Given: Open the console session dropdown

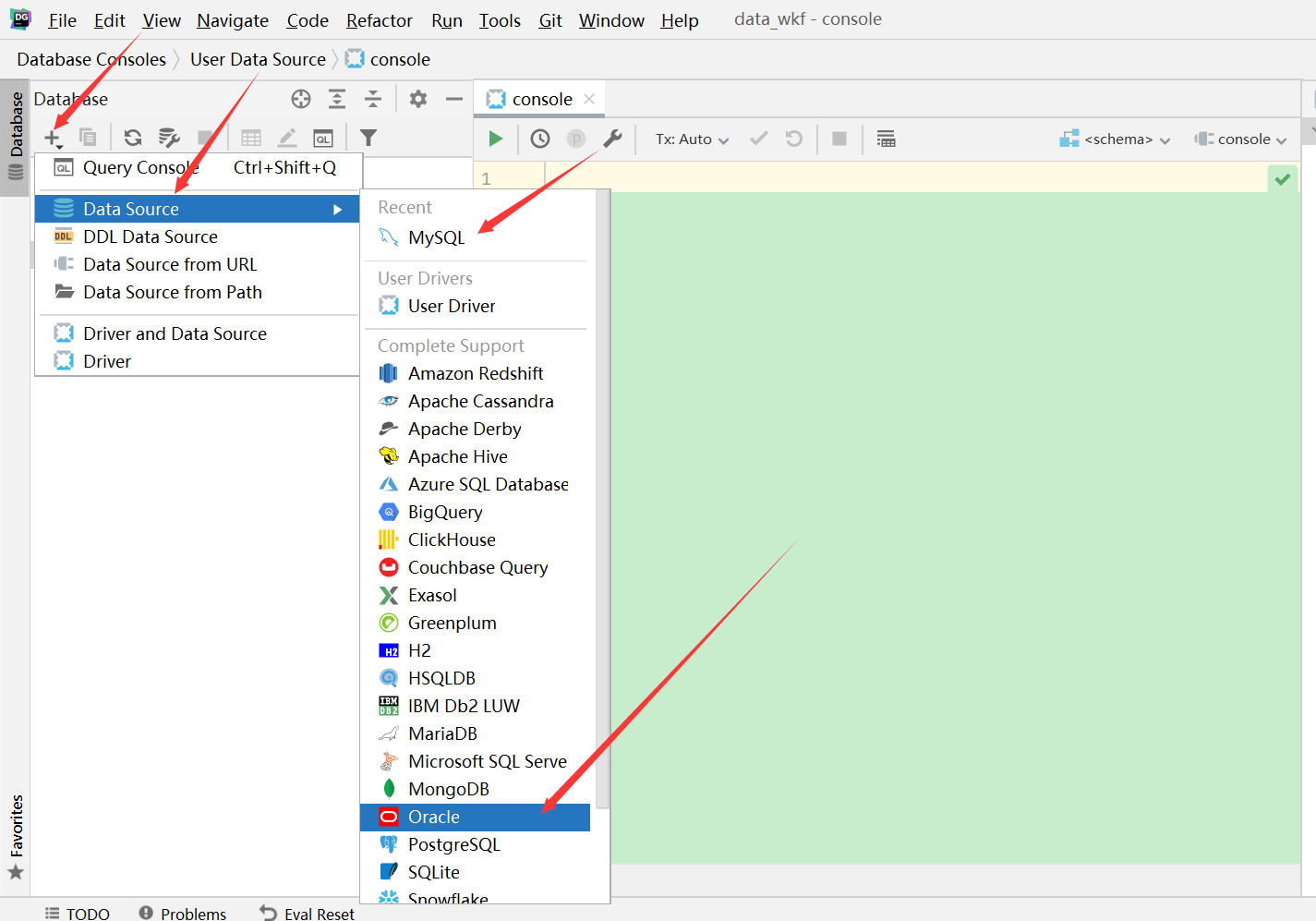Looking at the screenshot, I should point(1240,139).
